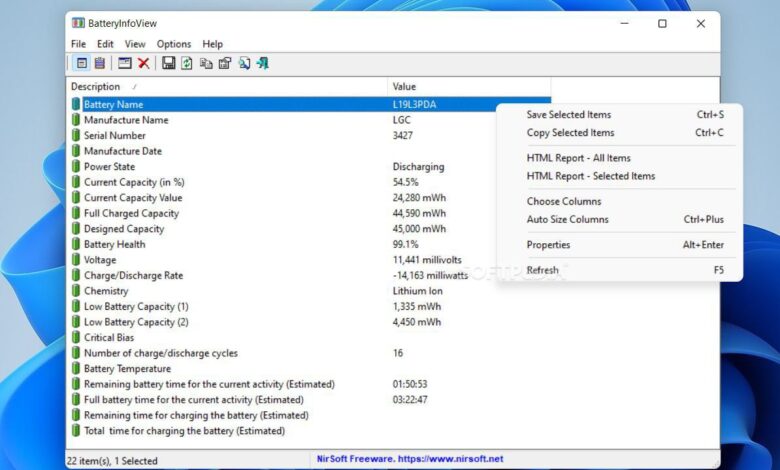Open the Edit menu
780x470 pixels.
click(105, 44)
